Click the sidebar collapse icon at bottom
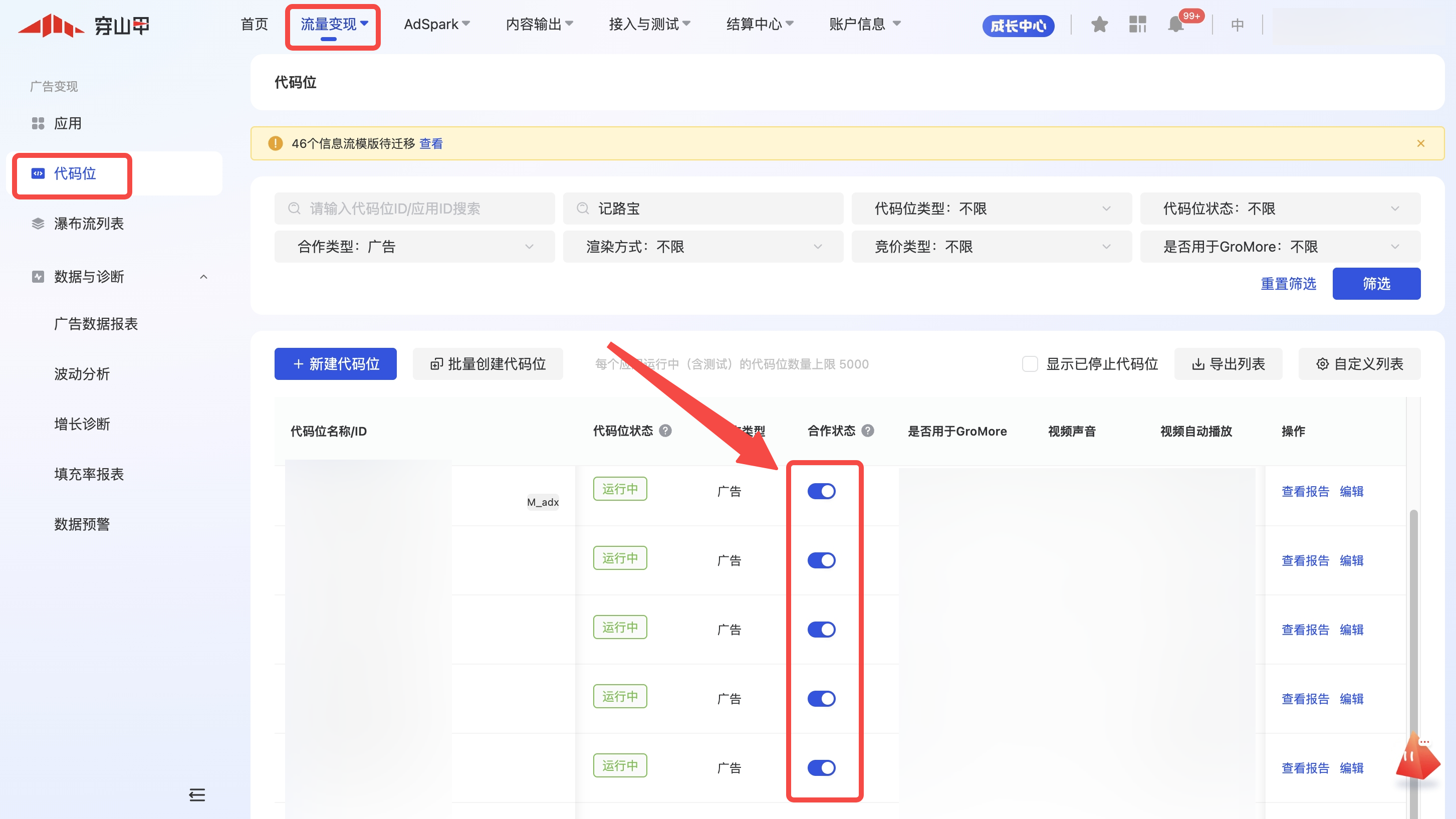Screen dimensions: 1456x819 197,794
